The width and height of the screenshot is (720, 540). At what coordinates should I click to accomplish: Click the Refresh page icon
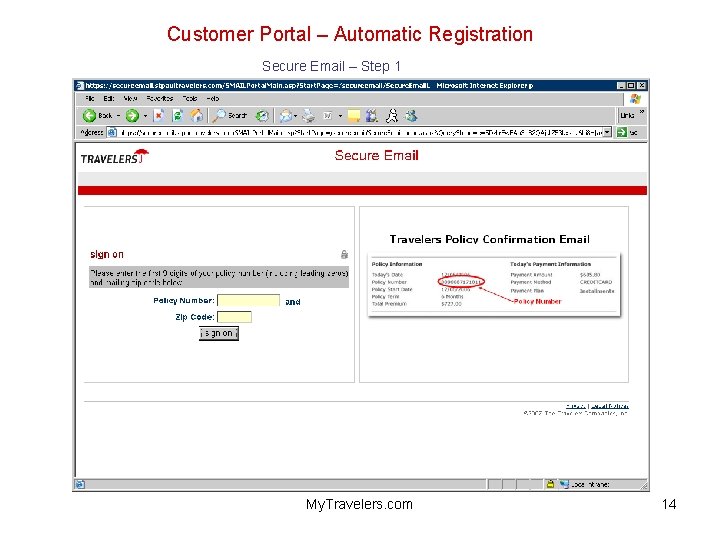point(177,116)
